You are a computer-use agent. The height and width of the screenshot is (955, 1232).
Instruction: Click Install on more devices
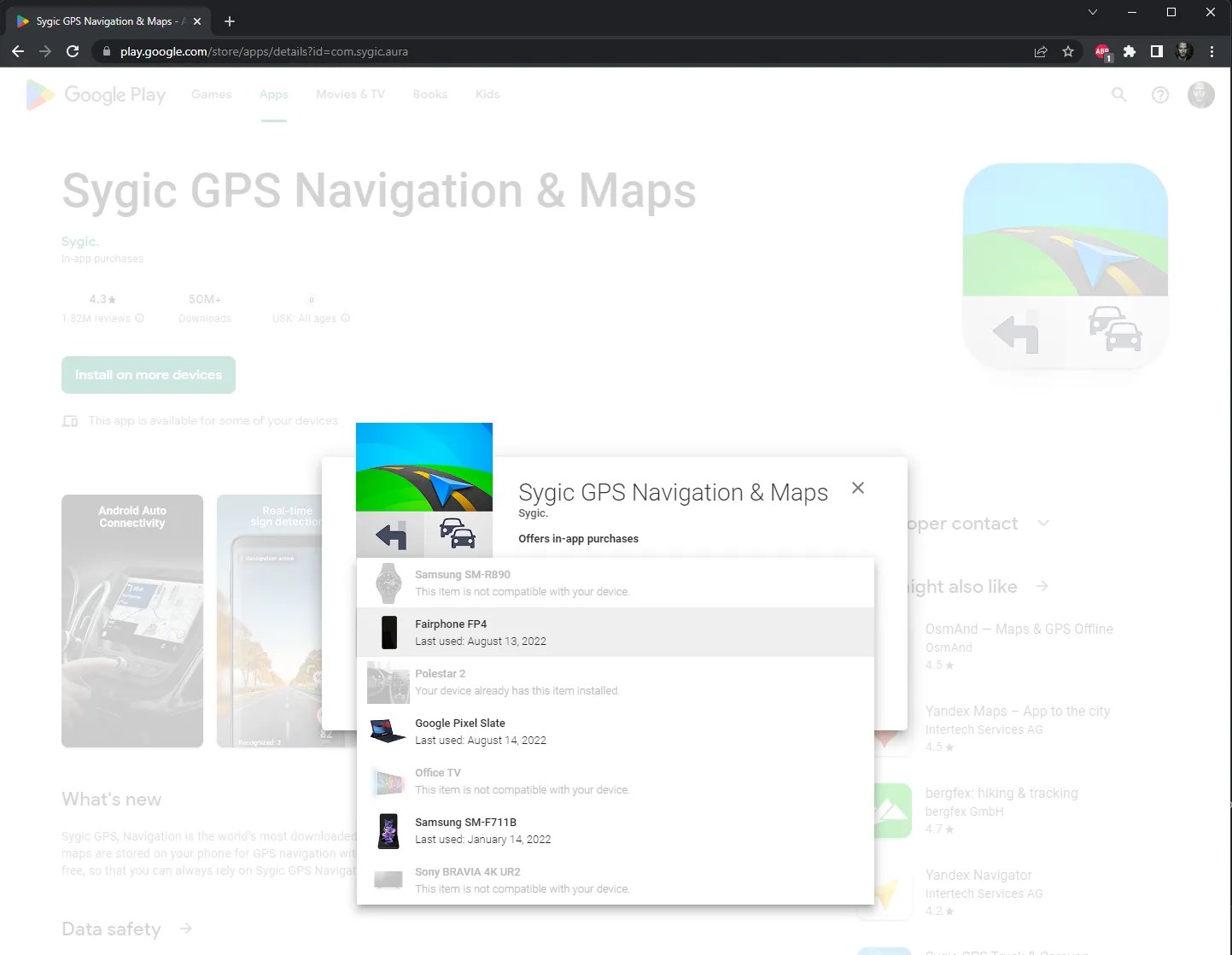tap(148, 374)
